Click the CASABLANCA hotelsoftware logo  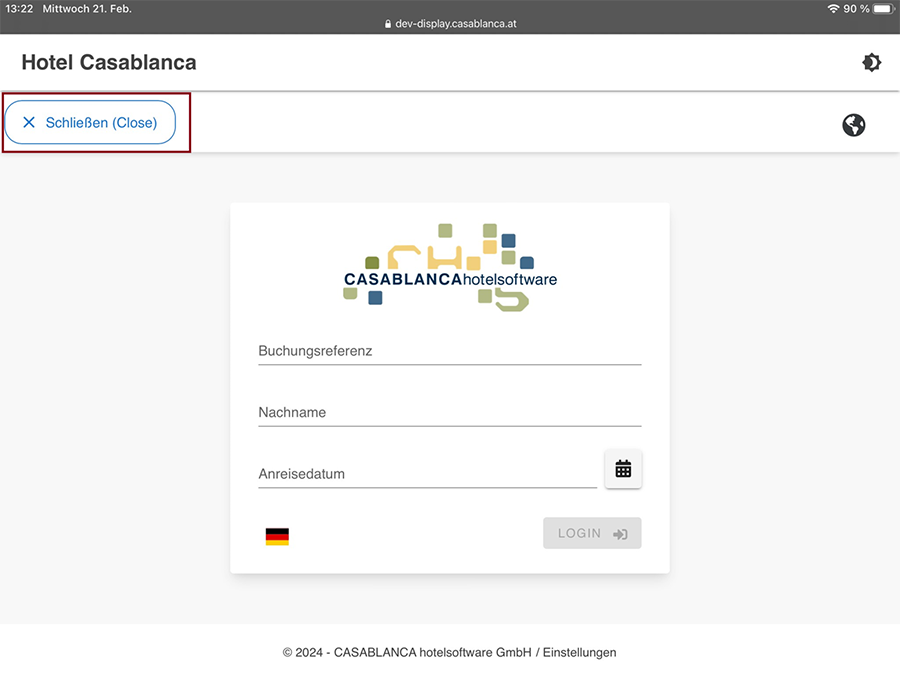click(x=450, y=267)
